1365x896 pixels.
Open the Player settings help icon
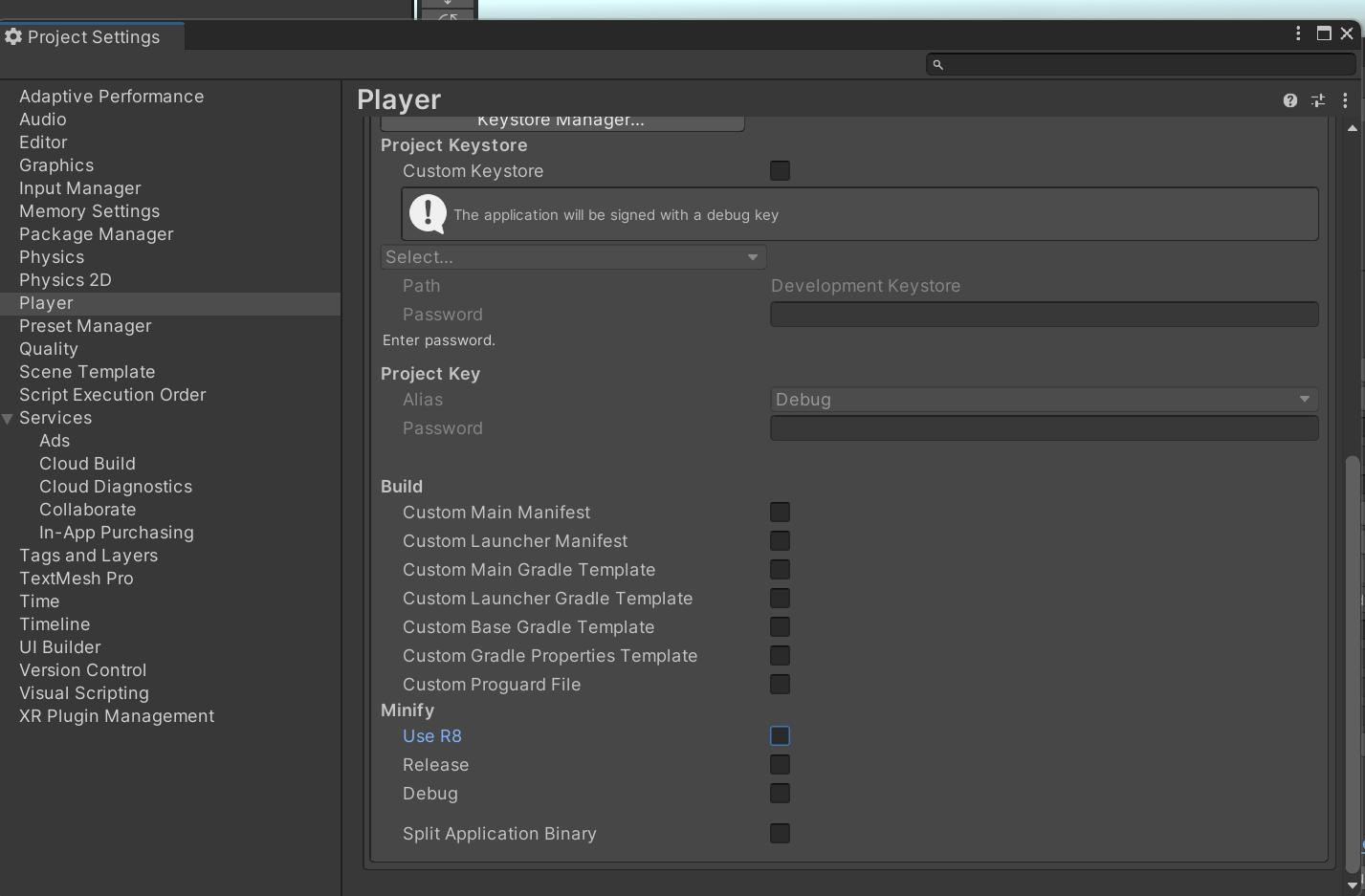(1289, 99)
